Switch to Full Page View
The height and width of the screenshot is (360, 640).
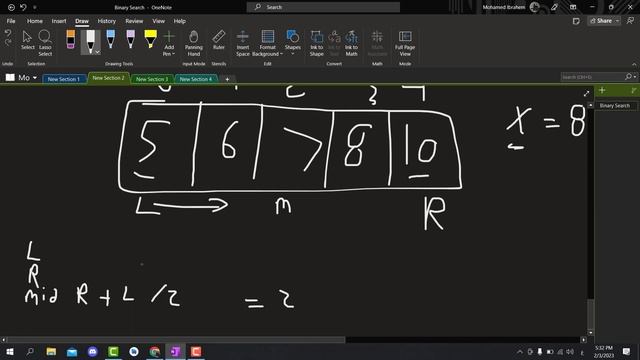[x=405, y=43]
